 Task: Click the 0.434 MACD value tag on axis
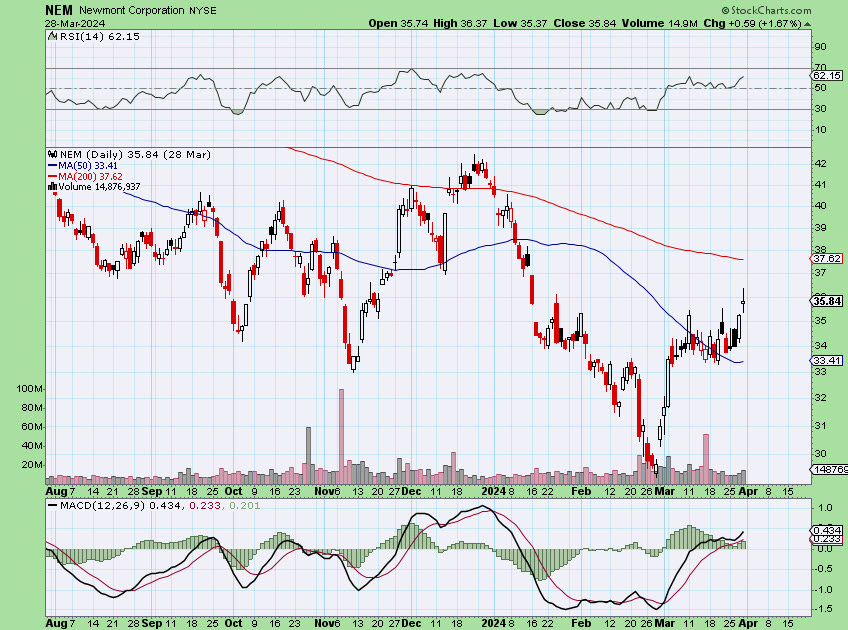pos(827,530)
